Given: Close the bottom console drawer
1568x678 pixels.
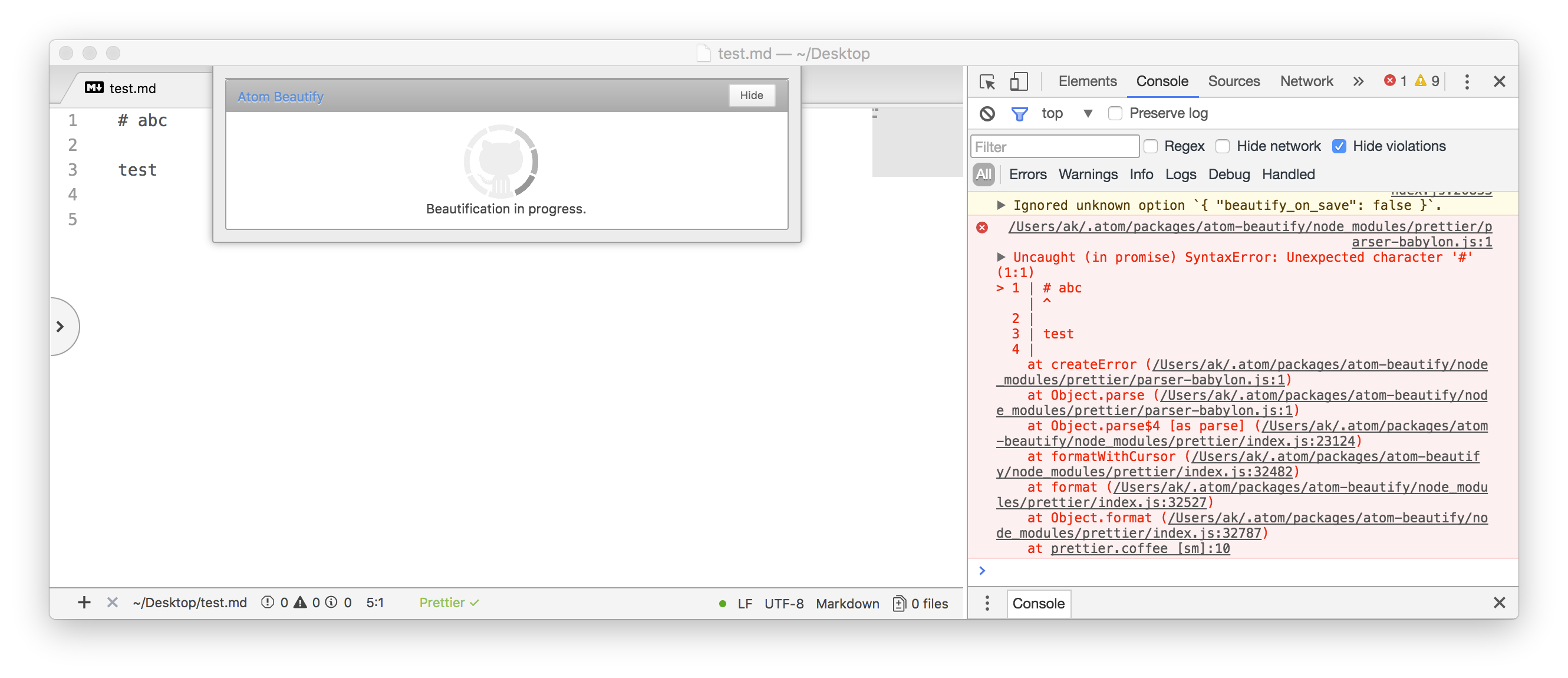Looking at the screenshot, I should (x=1498, y=603).
